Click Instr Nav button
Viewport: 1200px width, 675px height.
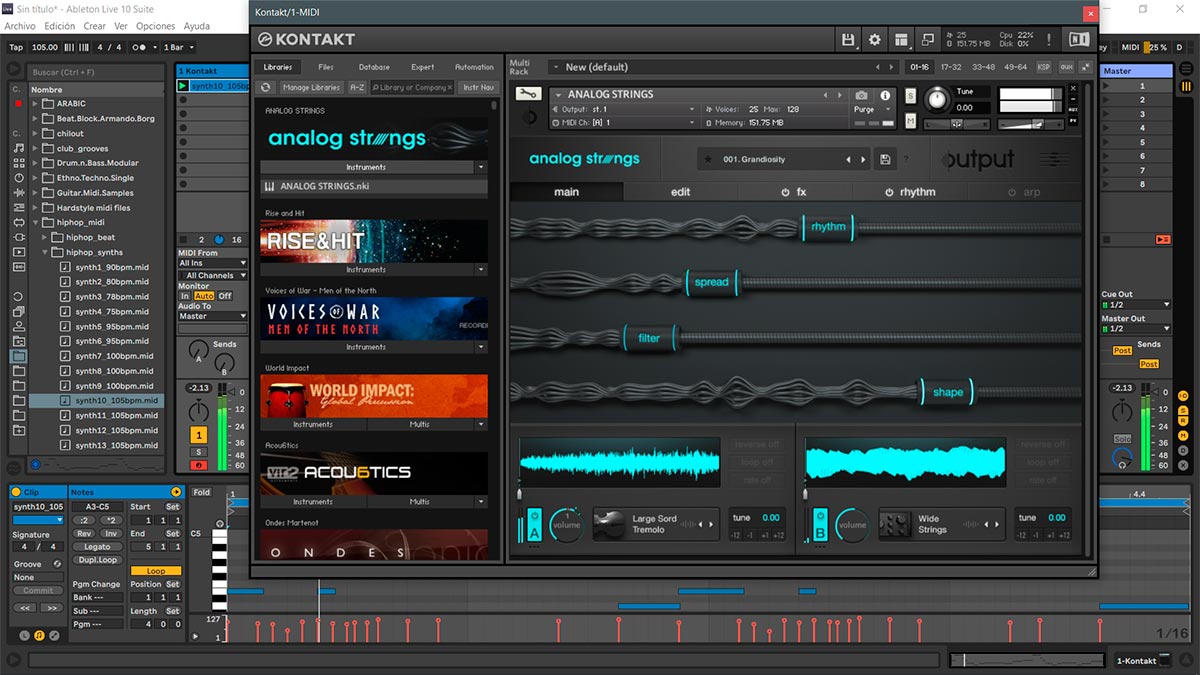click(x=478, y=87)
